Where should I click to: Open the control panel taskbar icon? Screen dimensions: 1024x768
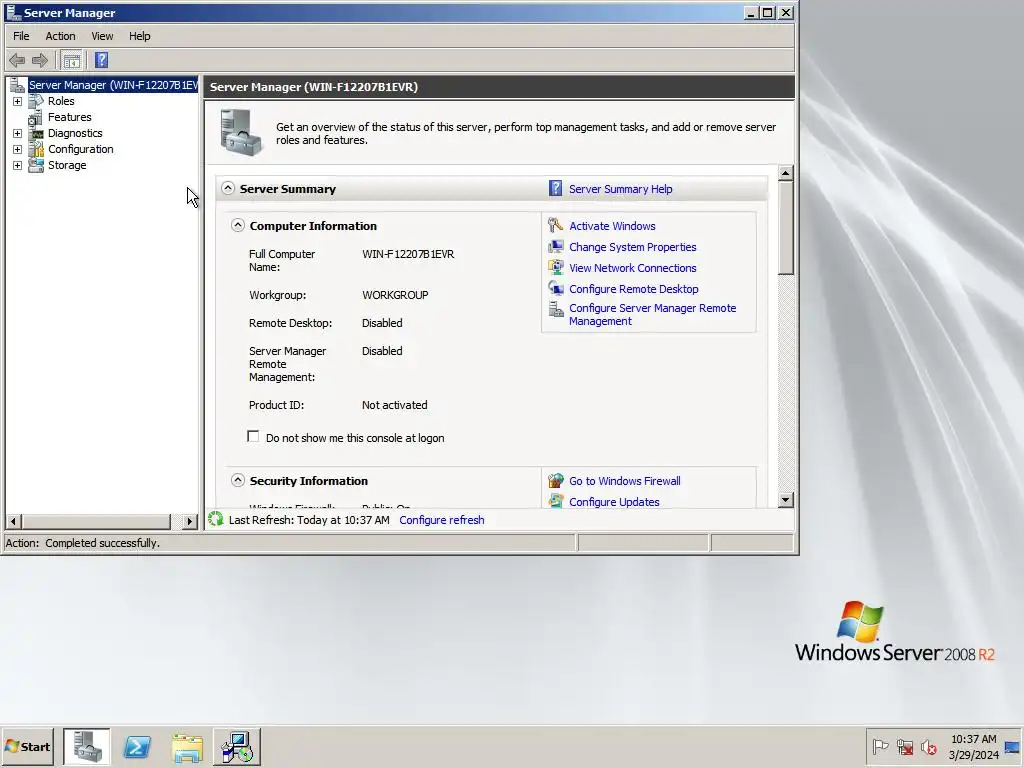(x=236, y=747)
